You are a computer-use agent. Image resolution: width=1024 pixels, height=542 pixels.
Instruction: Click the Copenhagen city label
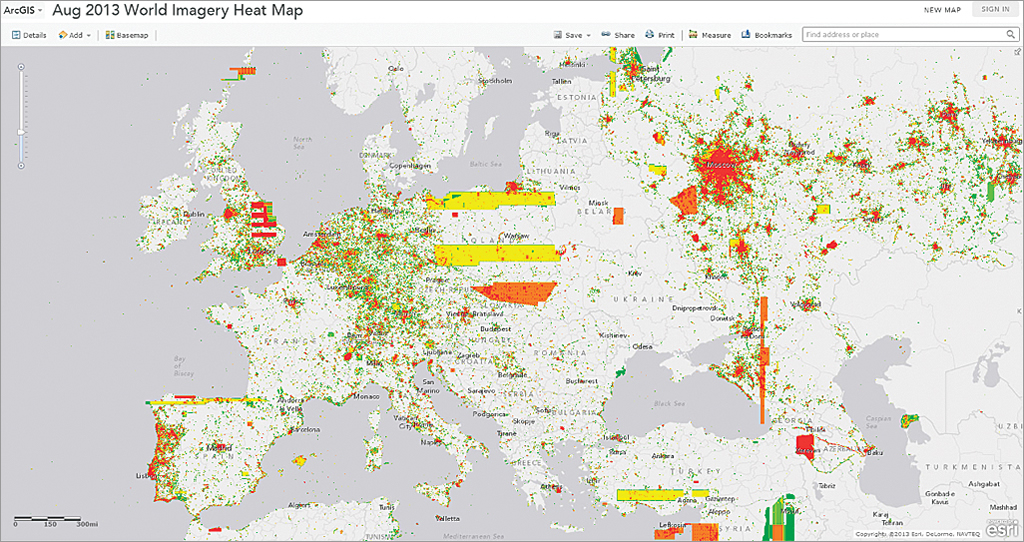coord(410,166)
